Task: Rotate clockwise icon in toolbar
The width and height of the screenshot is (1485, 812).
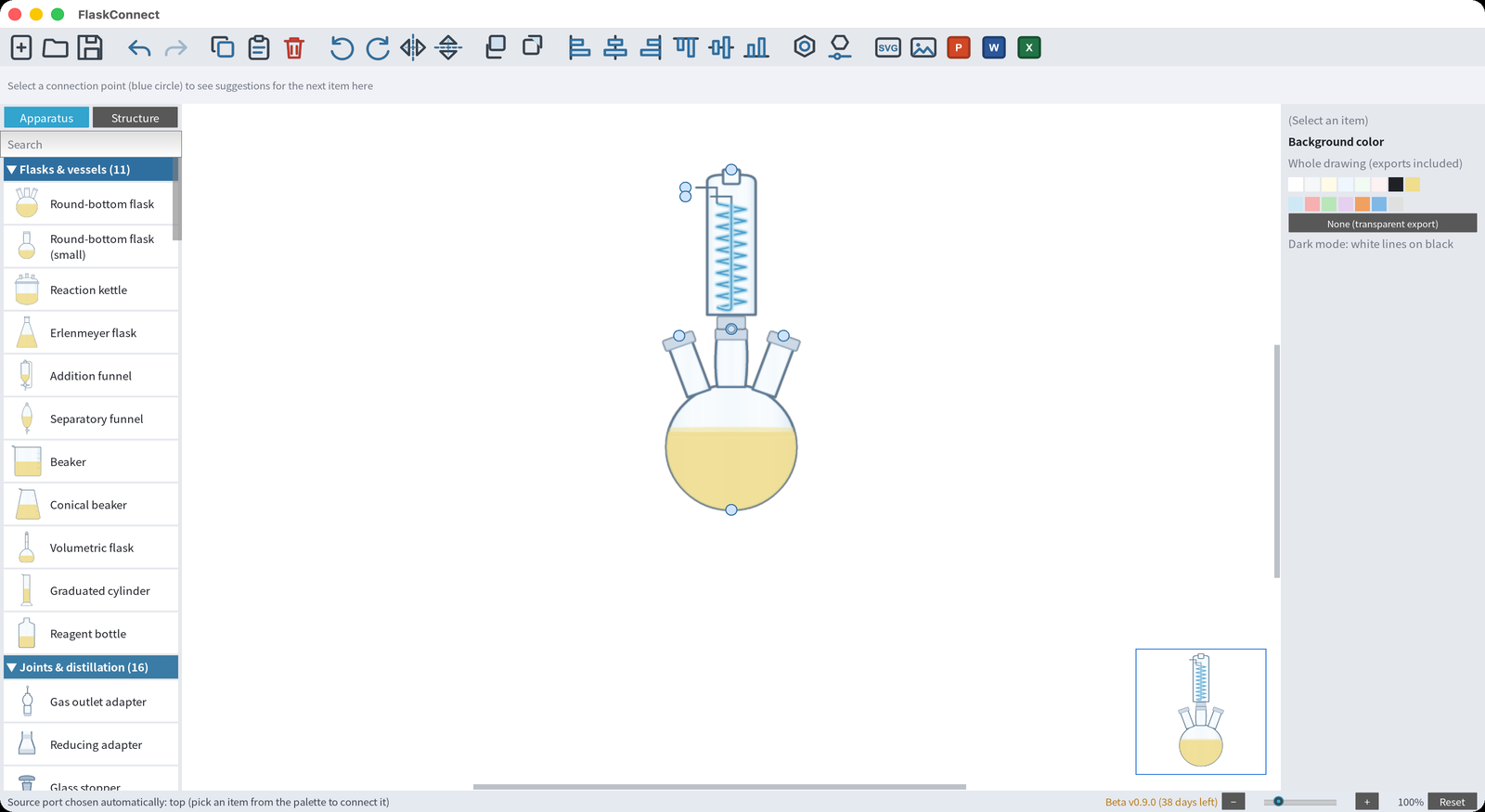Action: [378, 47]
